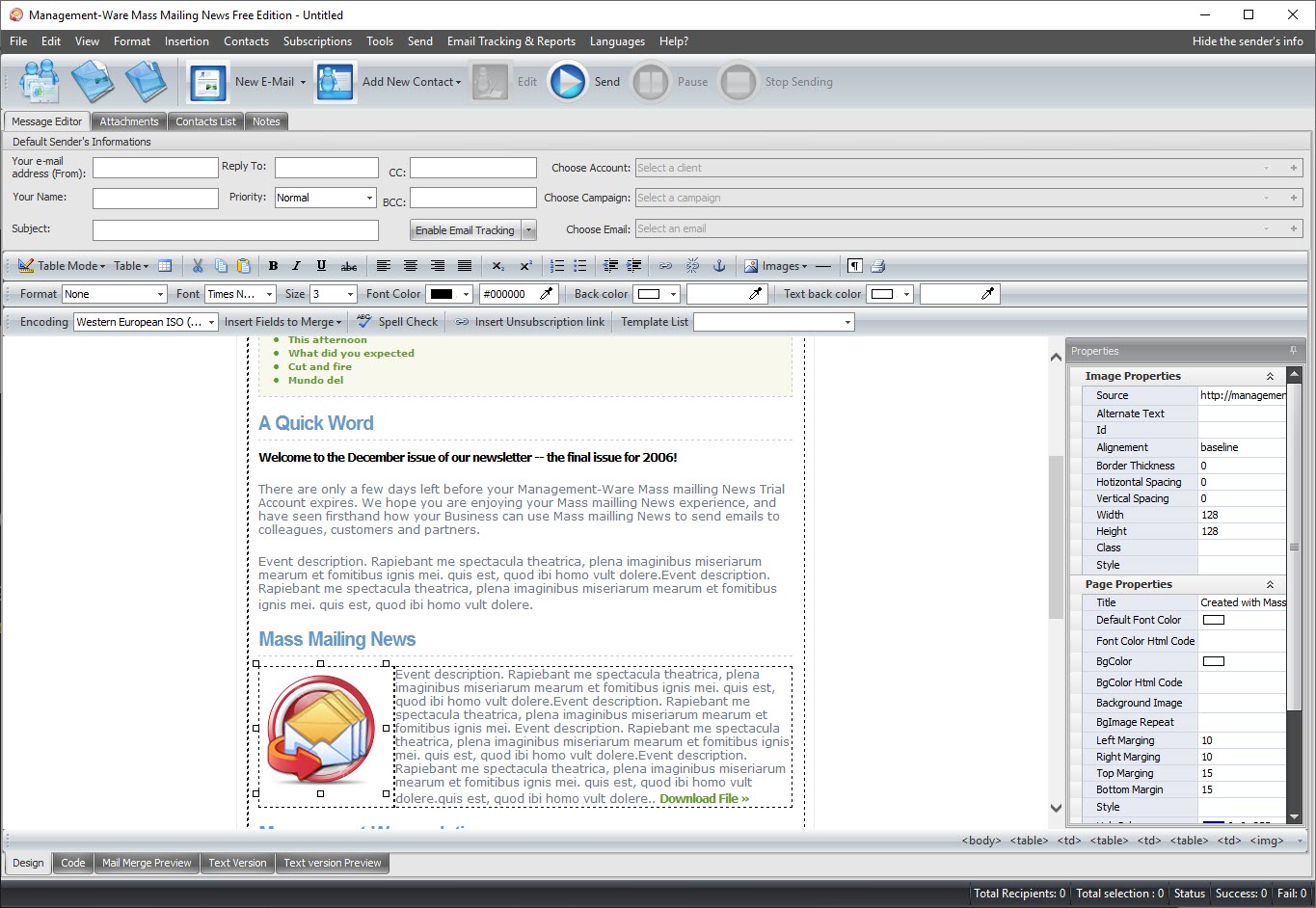Switch to the Contacts List tab
1316x908 pixels.
(x=205, y=121)
